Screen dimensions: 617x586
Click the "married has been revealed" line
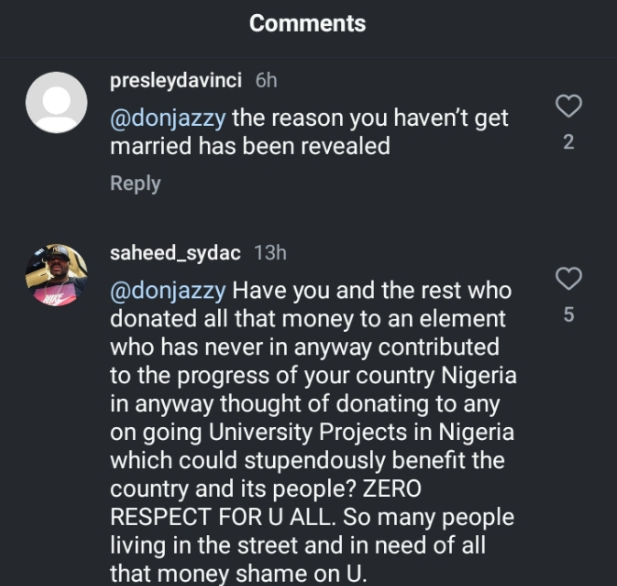249,146
